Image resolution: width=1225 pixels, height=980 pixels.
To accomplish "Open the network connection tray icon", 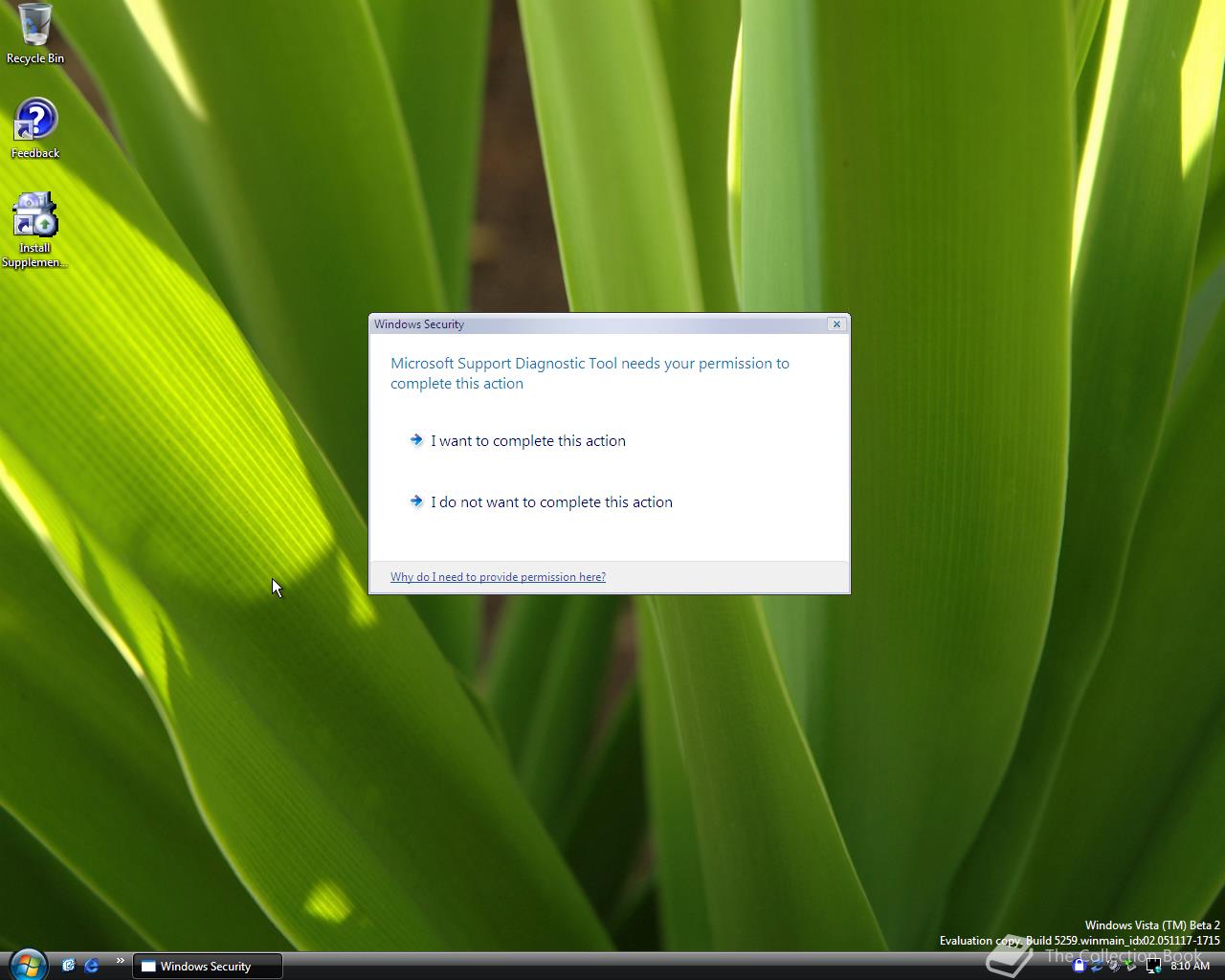I will point(1154,966).
